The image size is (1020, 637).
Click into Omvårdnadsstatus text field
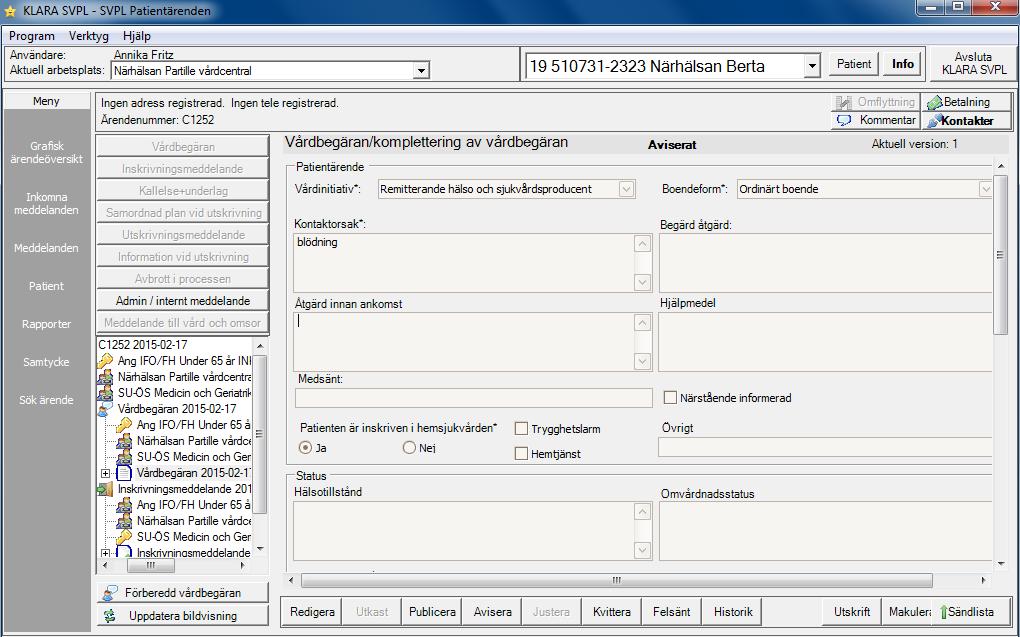[825, 531]
